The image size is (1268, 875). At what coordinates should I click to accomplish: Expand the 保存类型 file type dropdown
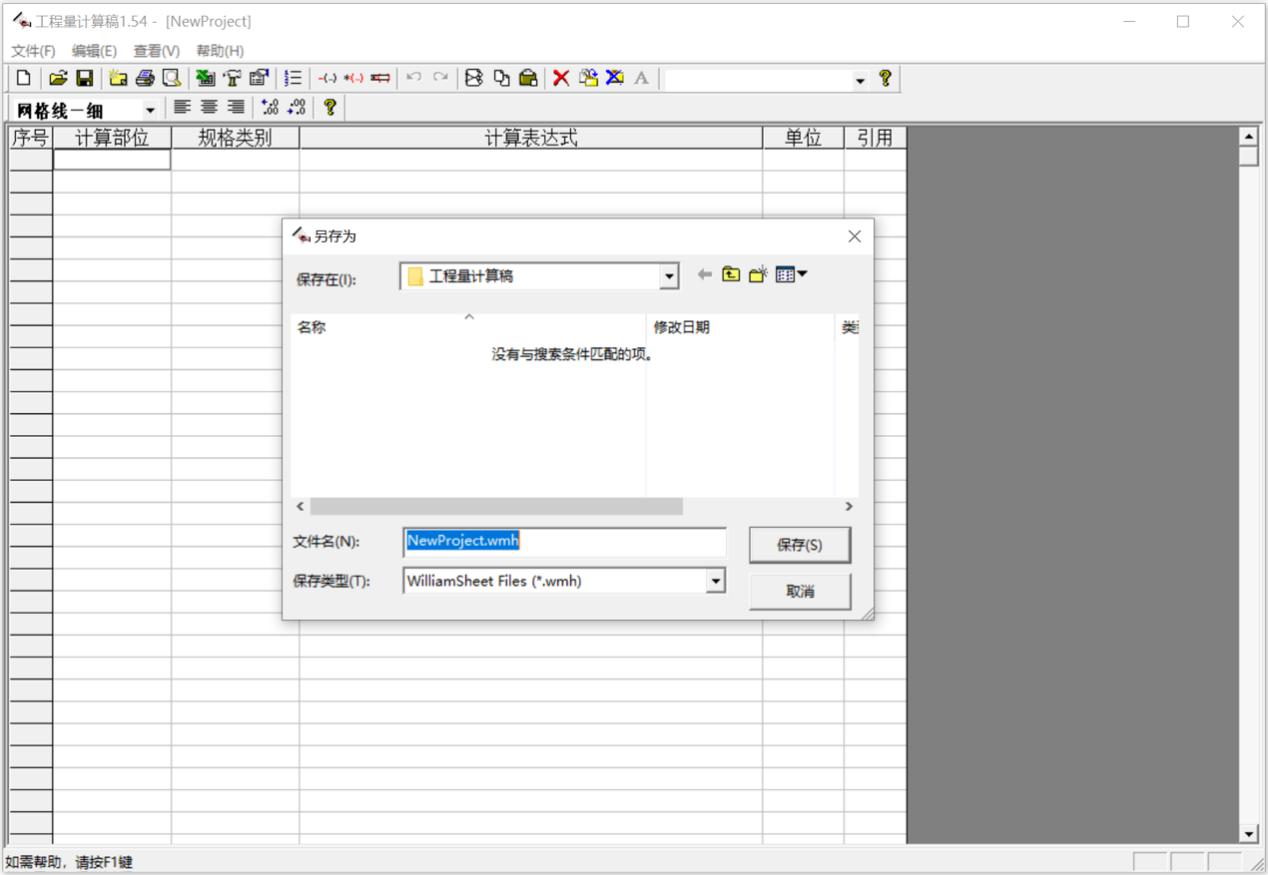point(715,581)
